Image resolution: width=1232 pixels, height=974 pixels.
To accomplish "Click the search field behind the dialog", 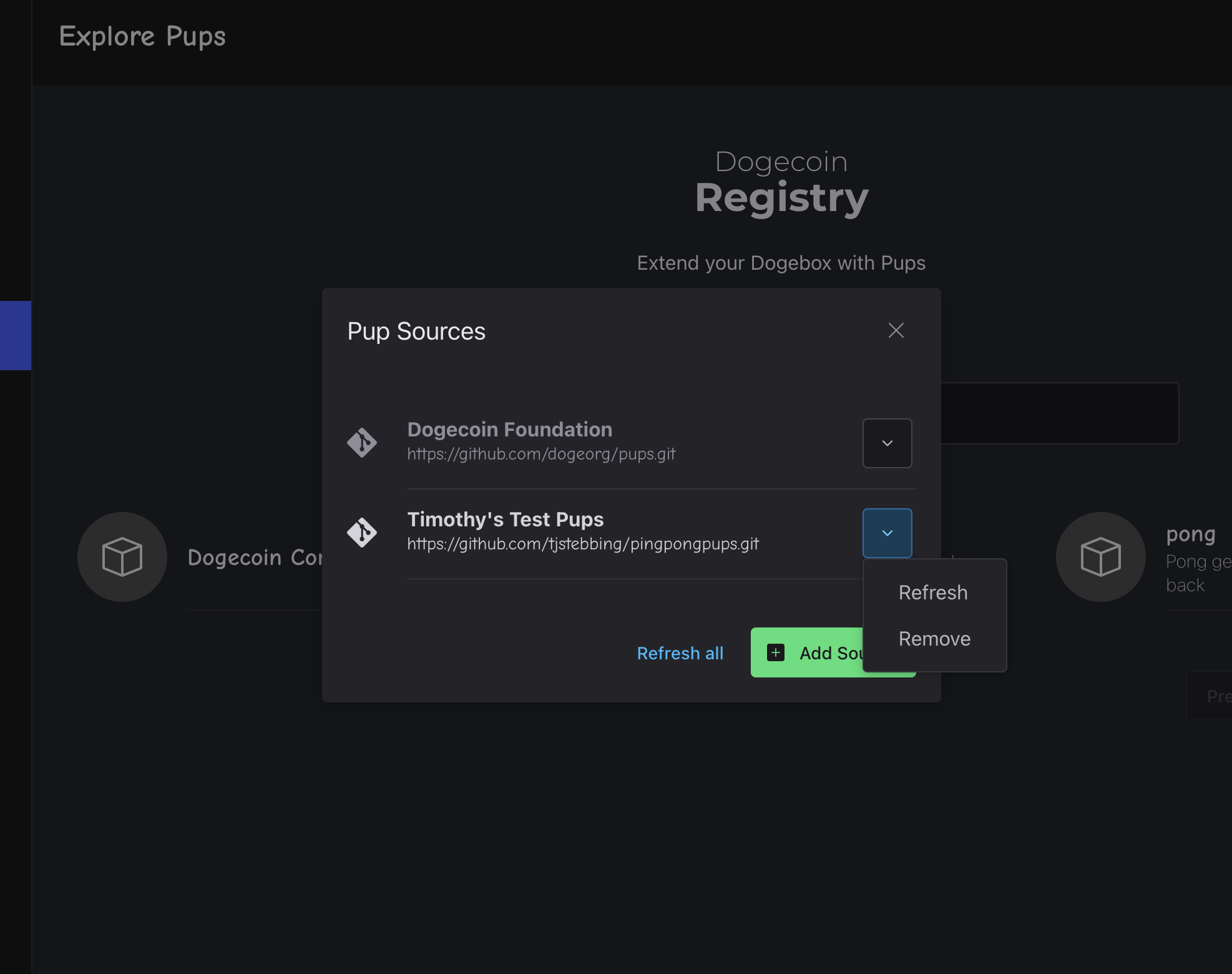I will click(1059, 413).
